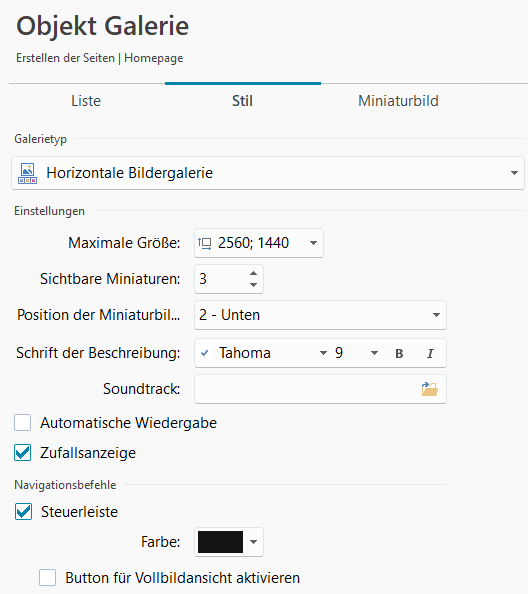
Task: Click the Soundtrack input field
Action: coord(307,389)
